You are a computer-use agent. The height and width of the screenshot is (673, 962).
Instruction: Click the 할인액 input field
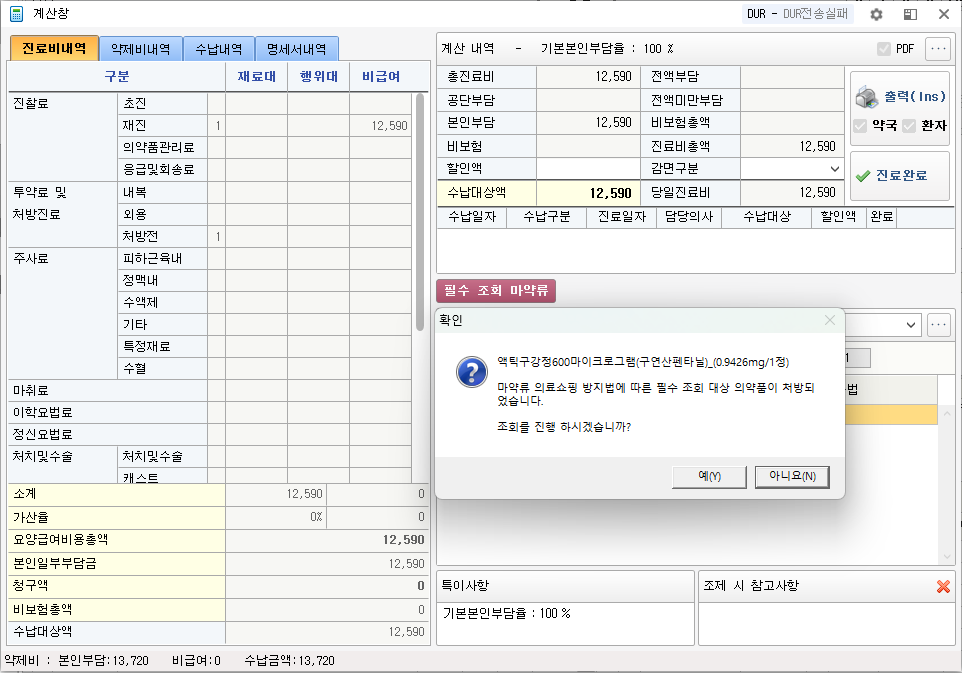point(586,169)
